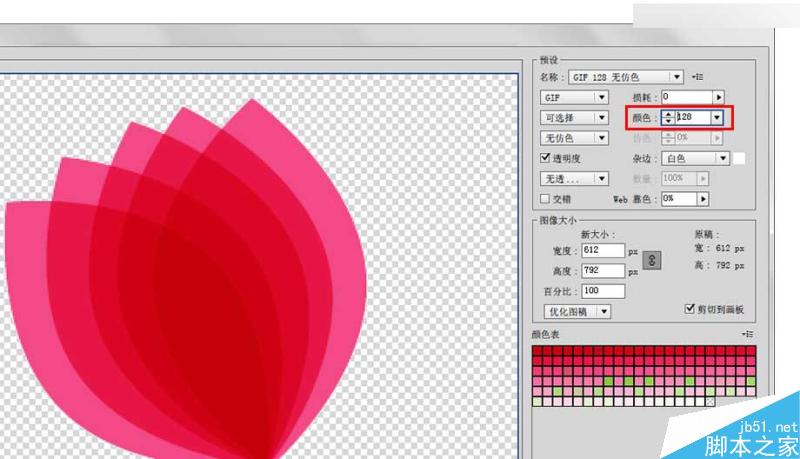Open the preset menu icon beside 名称

pyautogui.click(x=697, y=77)
